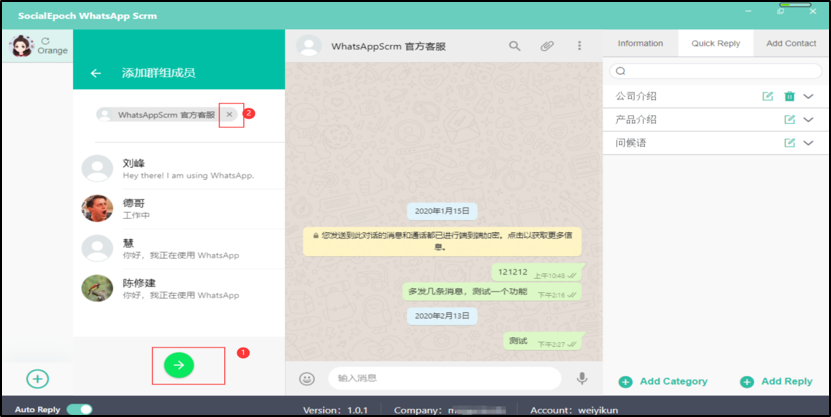Open search in the chat header
Screen dimensions: 831x417
pos(515,46)
